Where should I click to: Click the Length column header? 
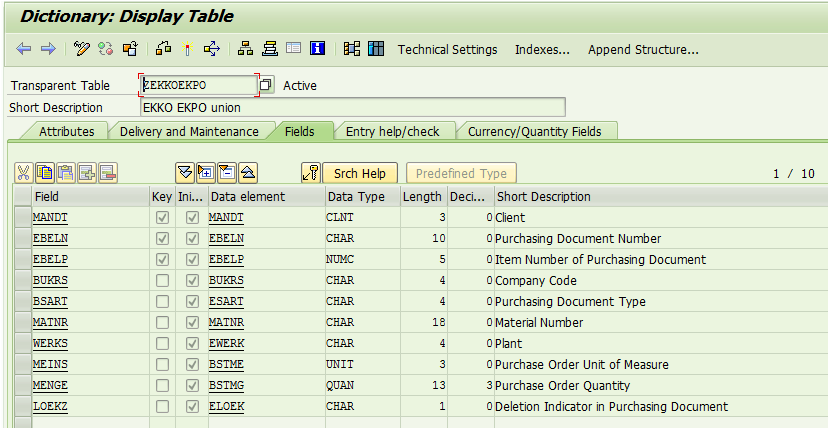(x=424, y=196)
